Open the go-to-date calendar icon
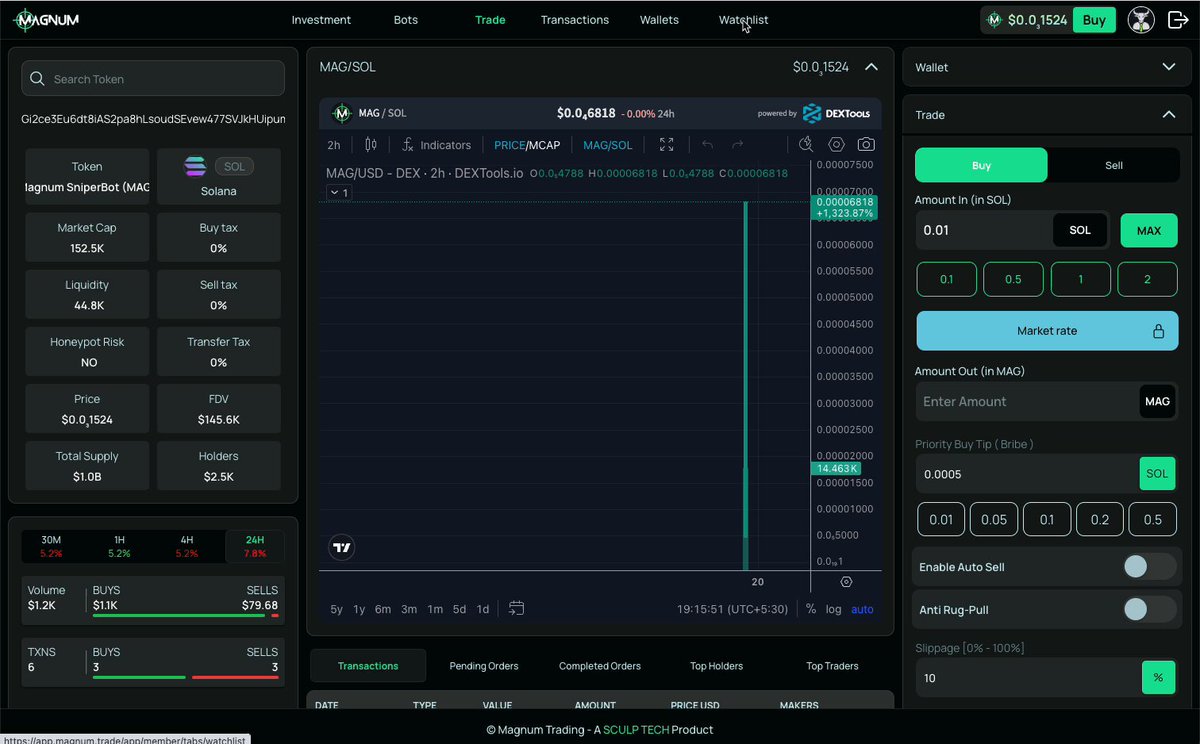The image size is (1200, 744). pos(516,608)
